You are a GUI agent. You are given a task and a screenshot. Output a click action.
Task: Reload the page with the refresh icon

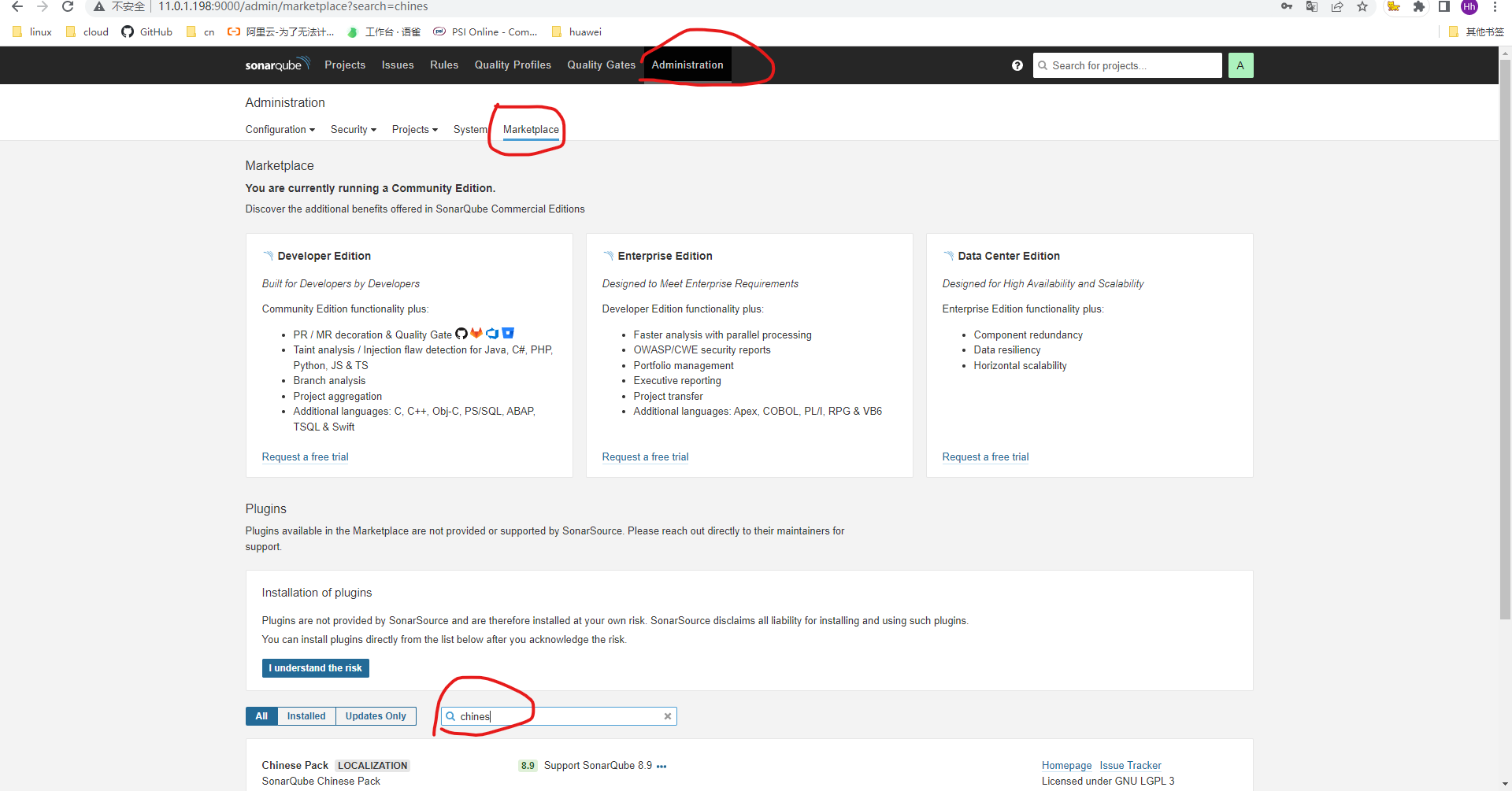68,6
